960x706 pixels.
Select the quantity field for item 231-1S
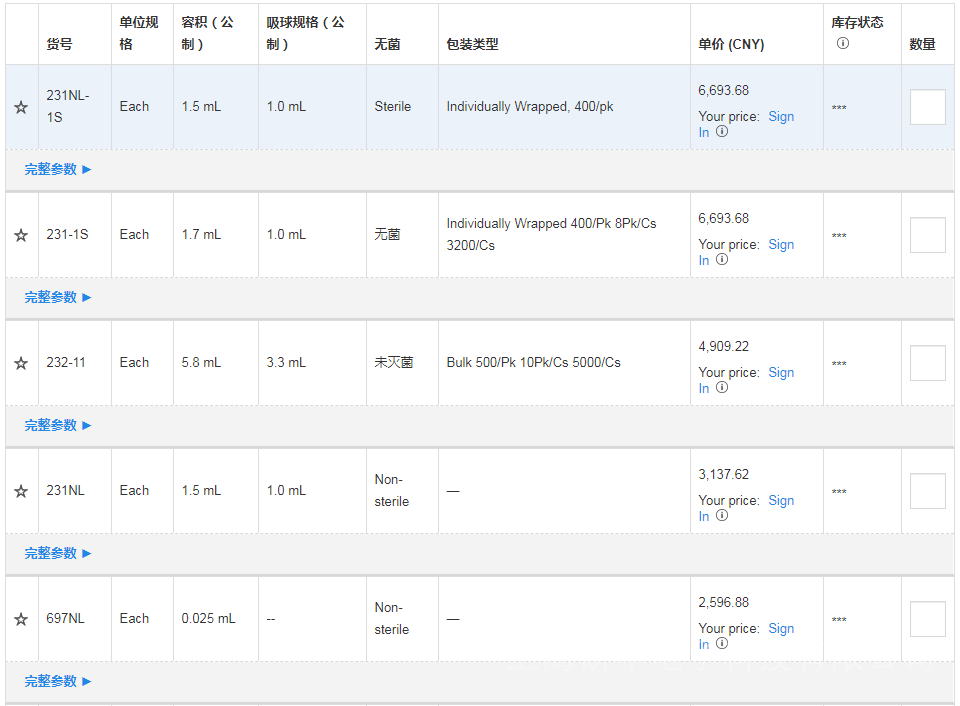(x=927, y=235)
